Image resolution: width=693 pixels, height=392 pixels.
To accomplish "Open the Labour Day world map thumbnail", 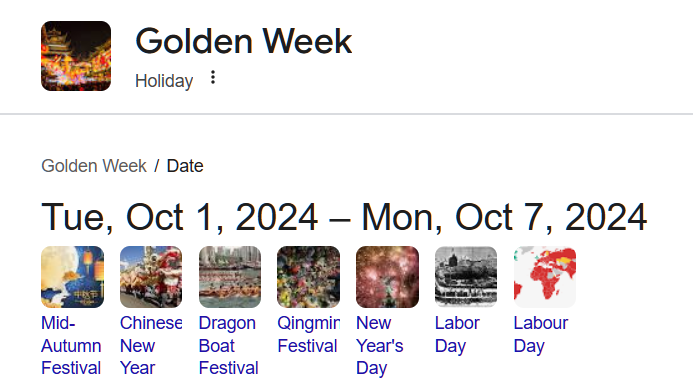I will coord(545,277).
